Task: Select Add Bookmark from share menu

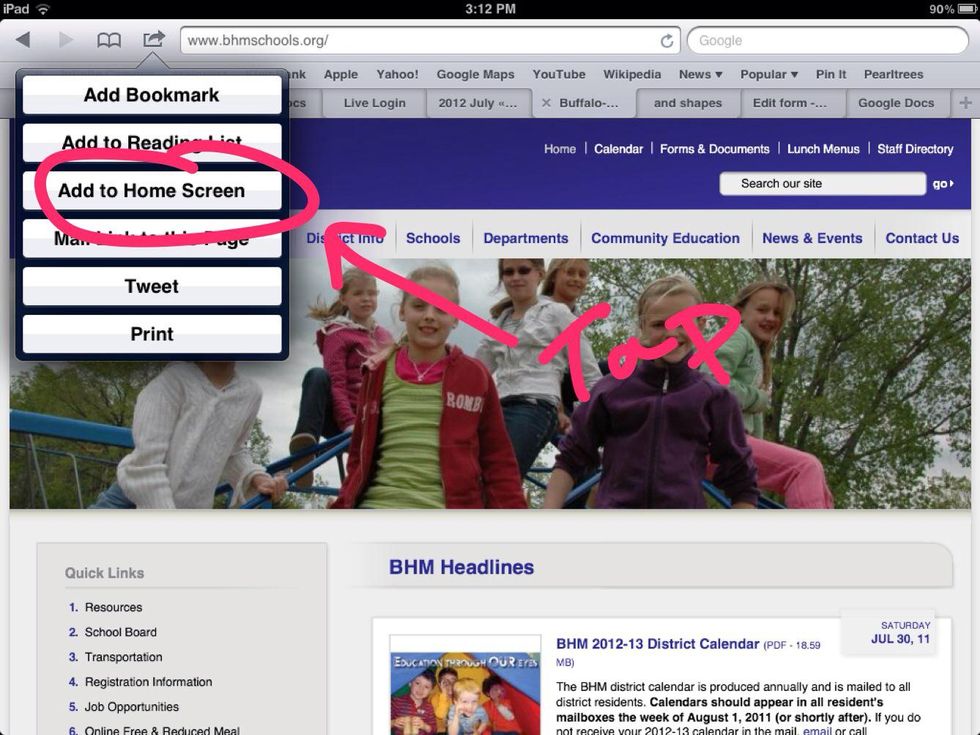Action: pos(152,95)
